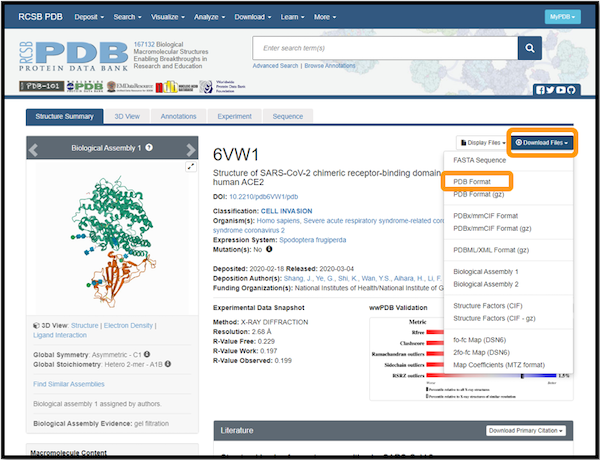Open the MyPDB dropdown
The height and width of the screenshot is (460, 600).
coord(562,17)
